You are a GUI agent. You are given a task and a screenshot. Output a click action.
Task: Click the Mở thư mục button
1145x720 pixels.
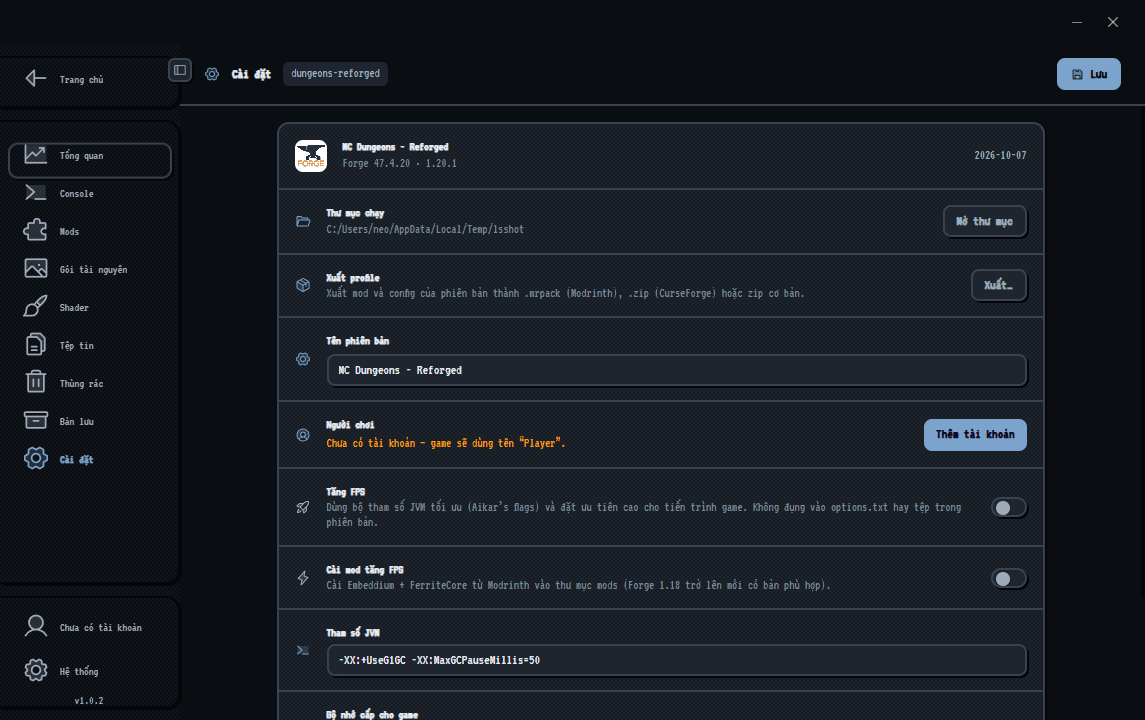tap(984, 221)
